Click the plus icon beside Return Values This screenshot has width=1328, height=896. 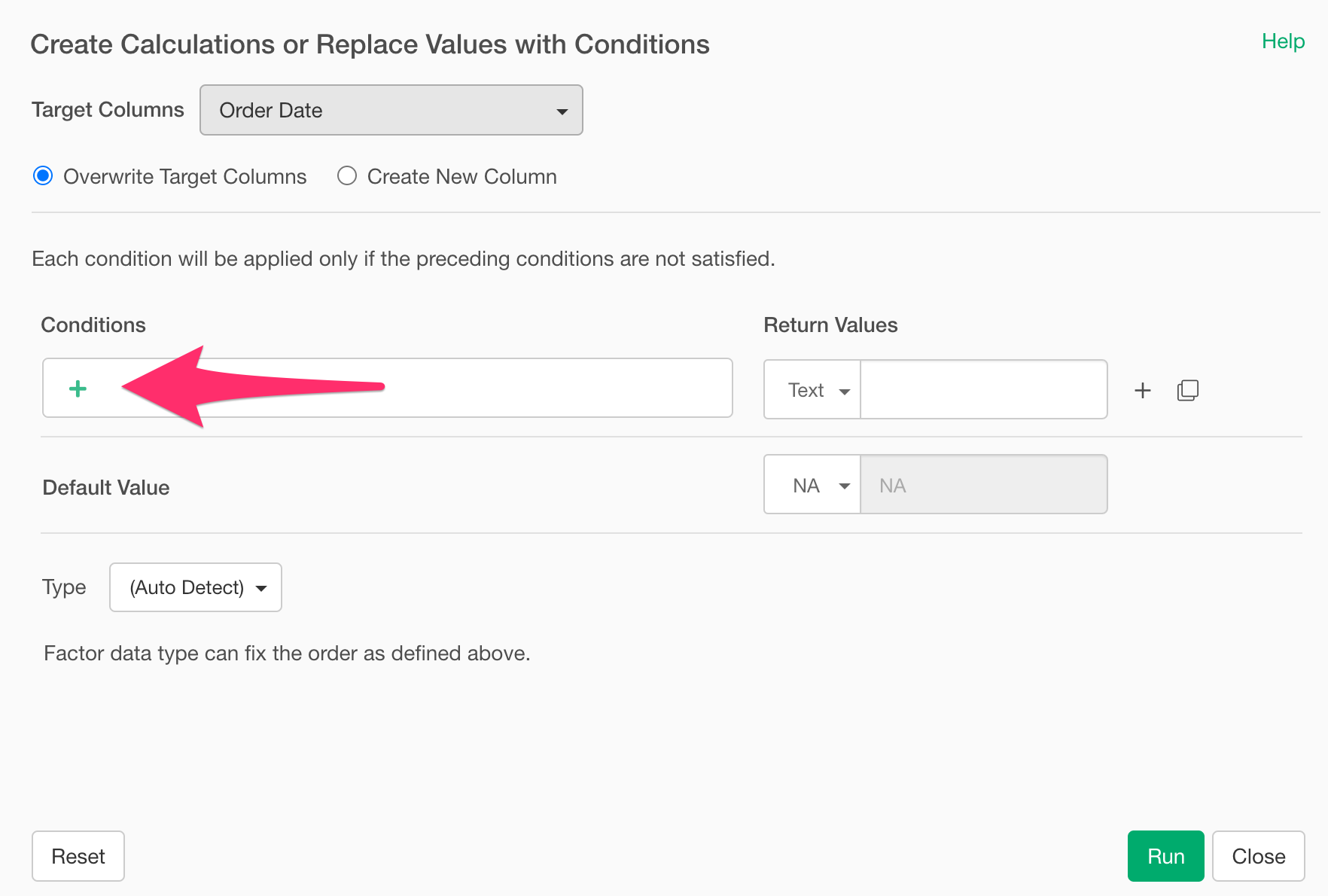tap(1142, 390)
